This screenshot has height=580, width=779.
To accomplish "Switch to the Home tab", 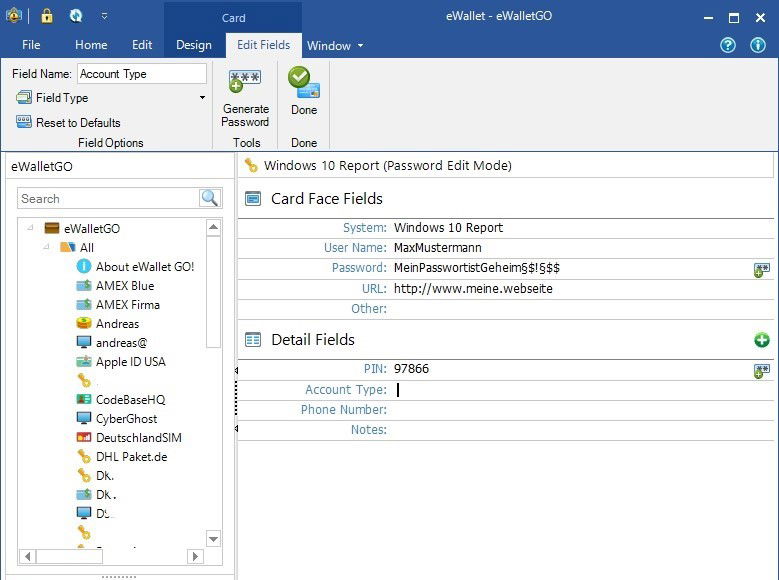I will click(91, 45).
